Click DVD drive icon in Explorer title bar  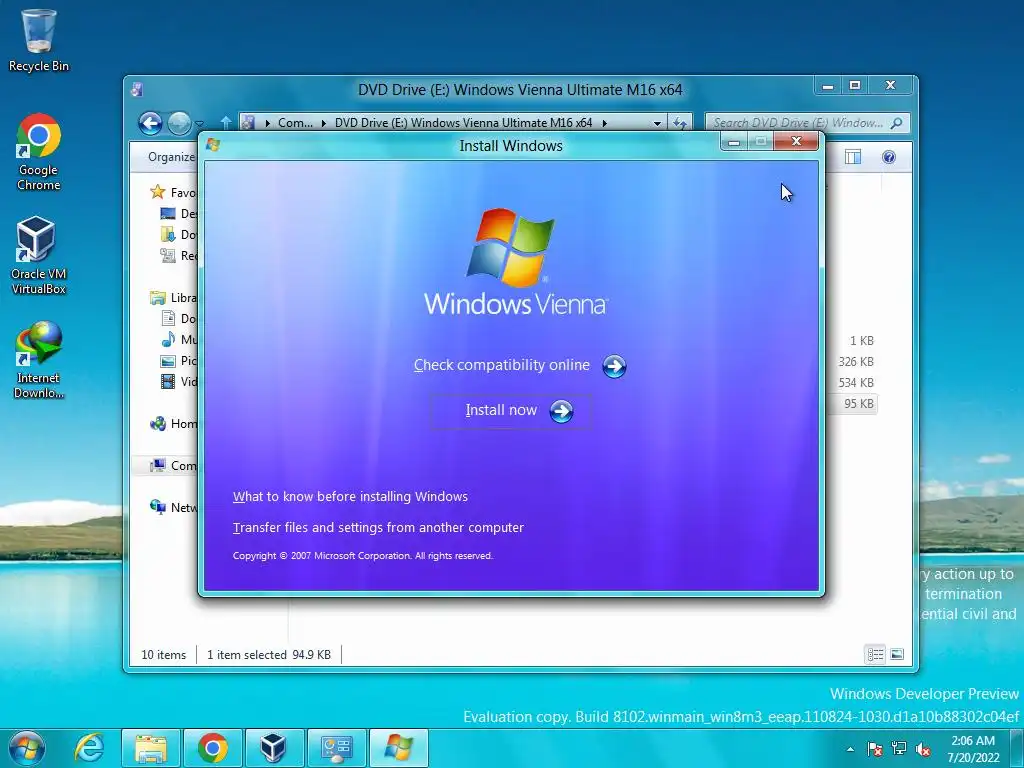[137, 89]
